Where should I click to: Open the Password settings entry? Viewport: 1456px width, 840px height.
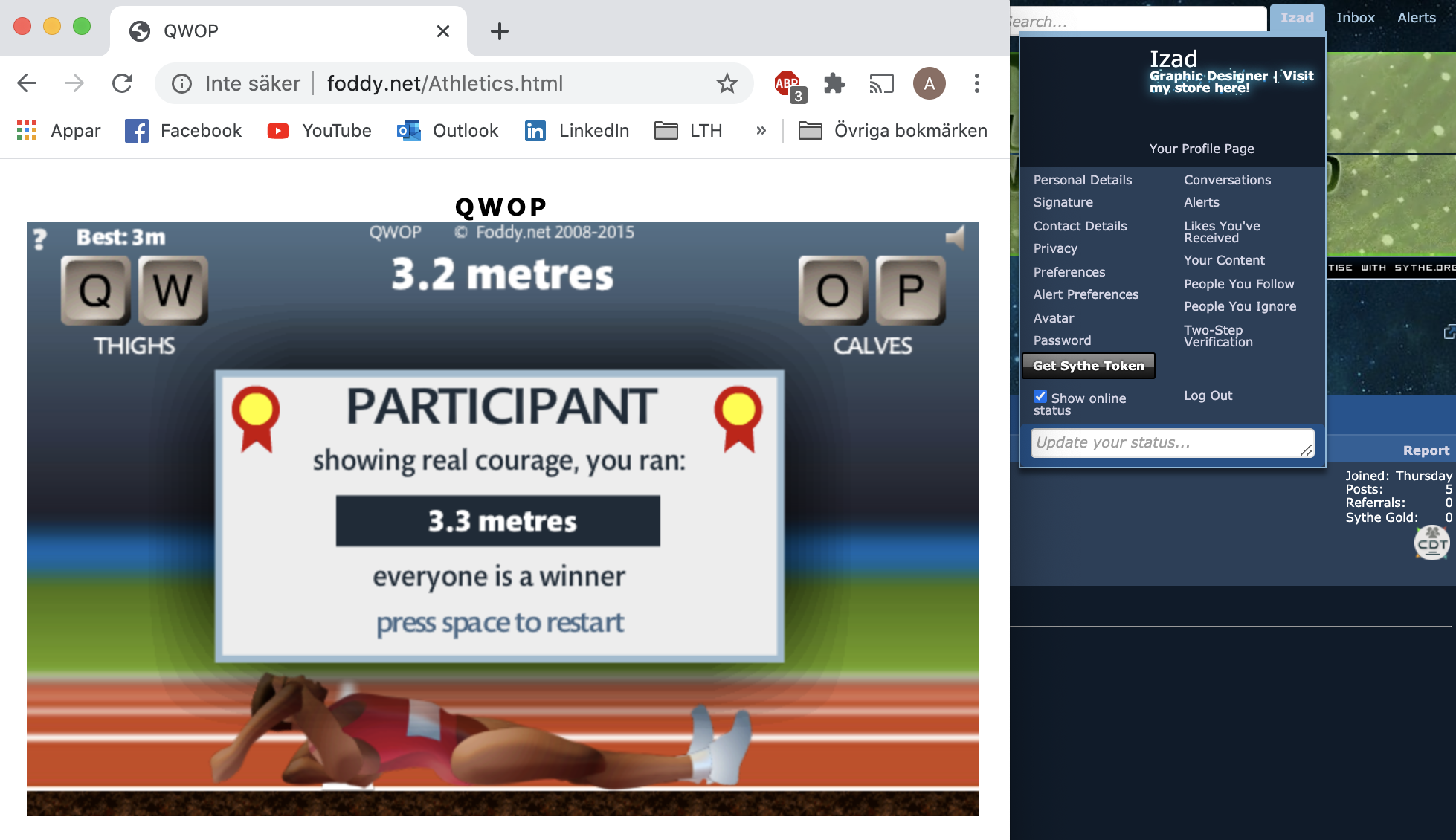coord(1062,340)
